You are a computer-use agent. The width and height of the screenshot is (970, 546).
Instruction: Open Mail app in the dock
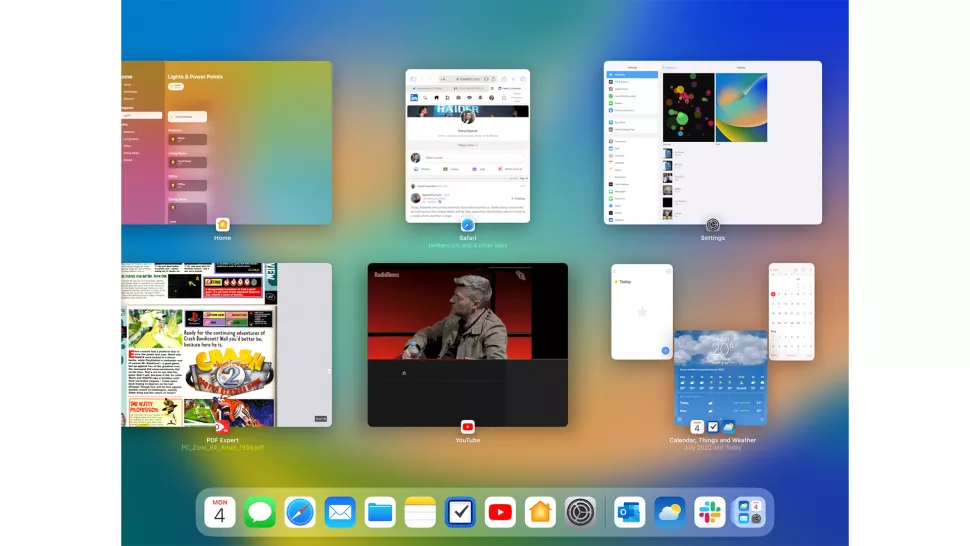click(340, 512)
